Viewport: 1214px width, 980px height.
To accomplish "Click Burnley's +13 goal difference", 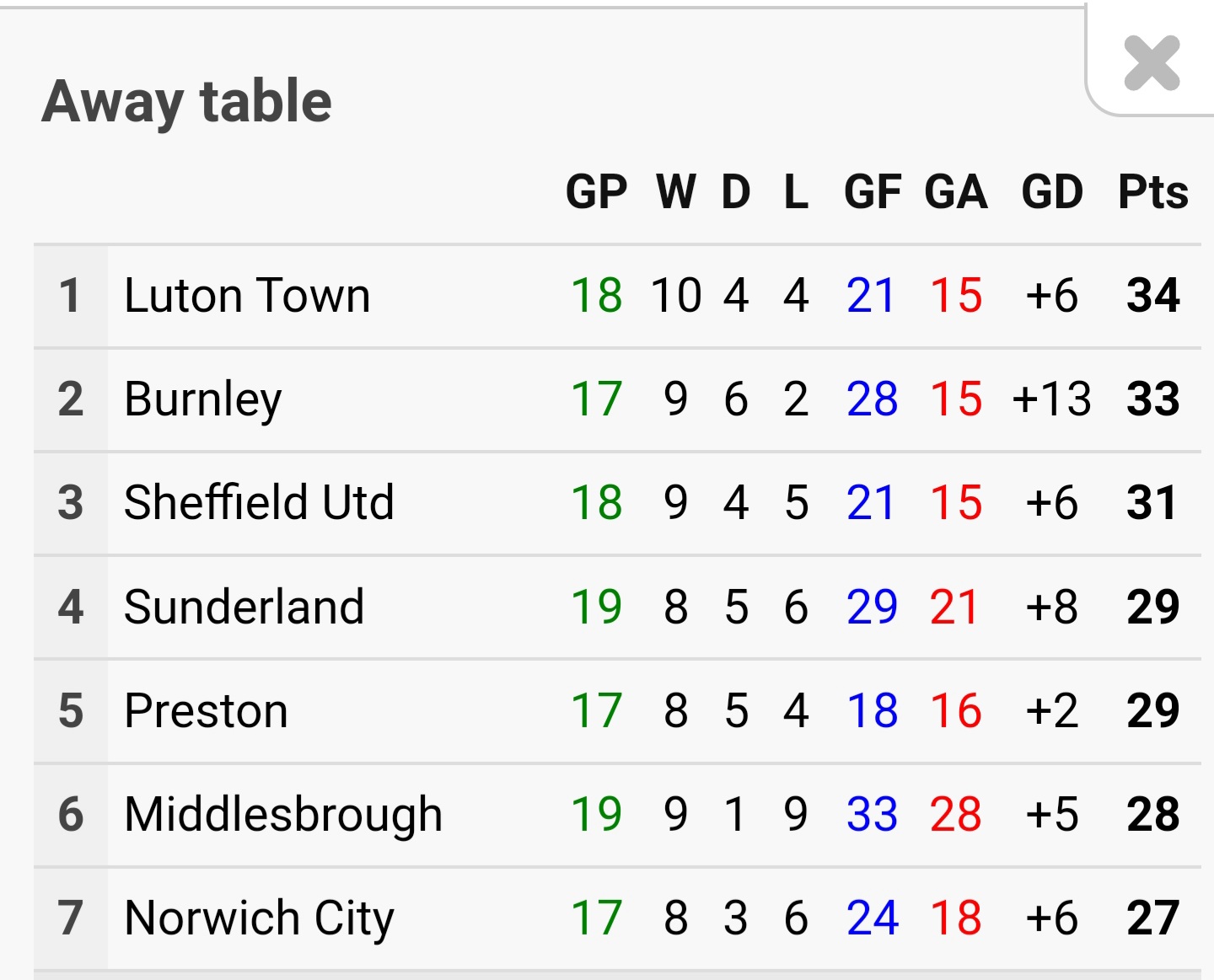I will click(1052, 399).
